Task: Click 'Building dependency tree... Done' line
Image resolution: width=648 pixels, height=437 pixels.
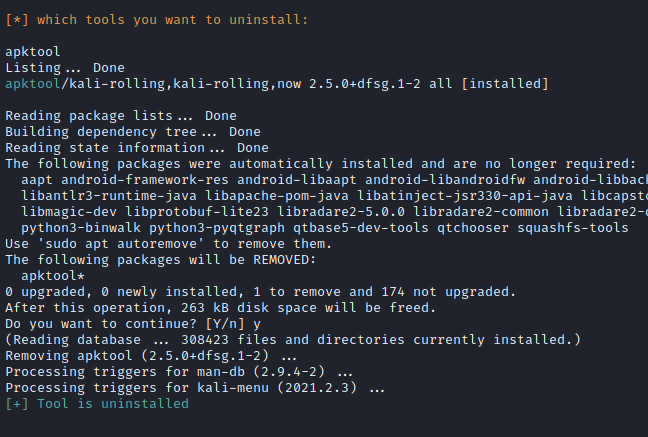Action: click(x=132, y=132)
